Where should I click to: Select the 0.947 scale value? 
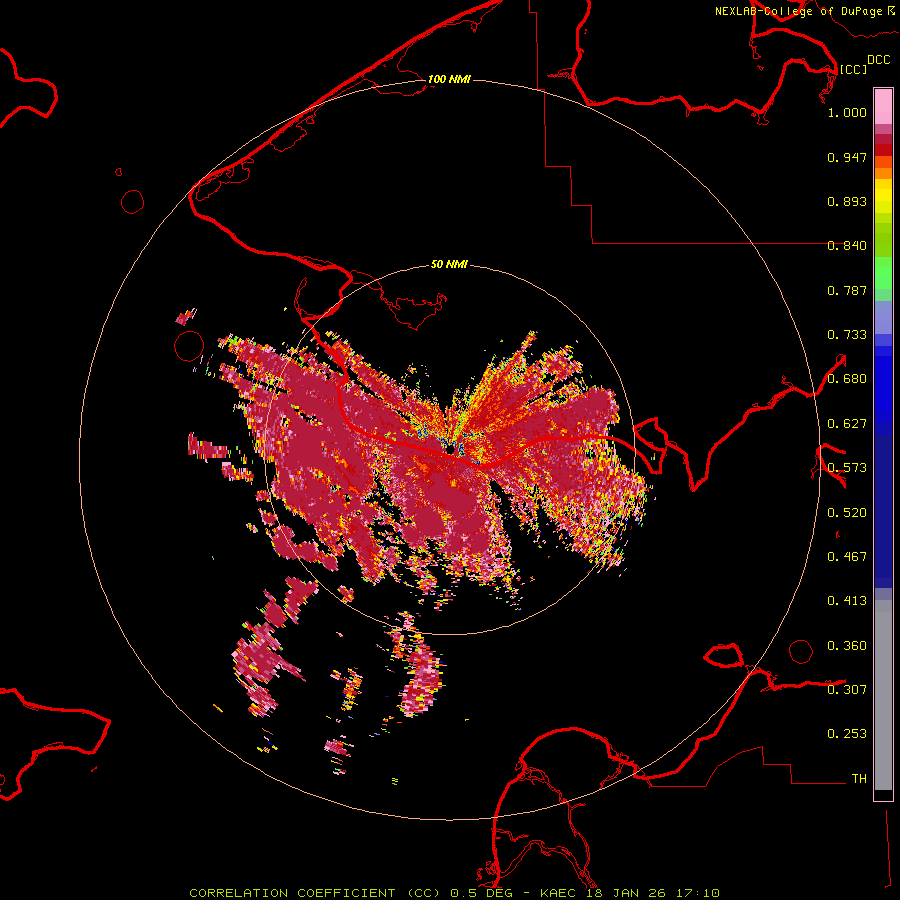coord(847,157)
